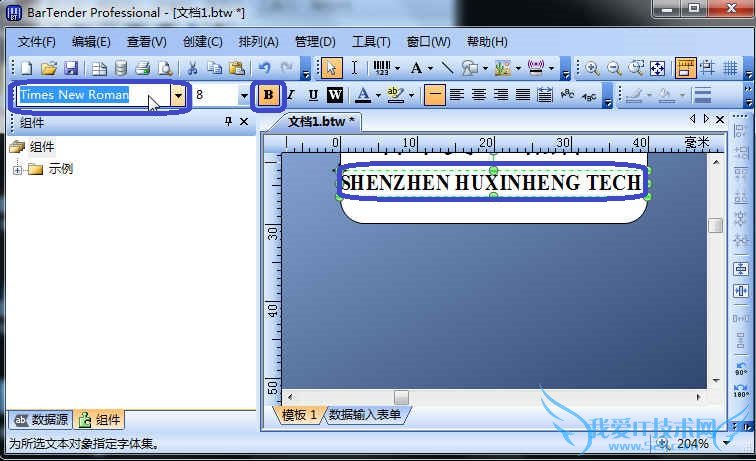This screenshot has height=461, width=756.
Task: Zoom in on the label view
Action: (x=592, y=68)
